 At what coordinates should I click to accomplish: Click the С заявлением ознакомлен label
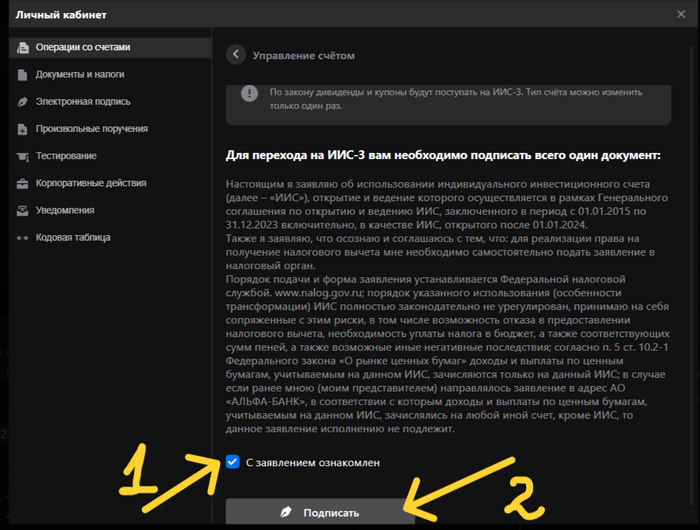pyautogui.click(x=312, y=463)
